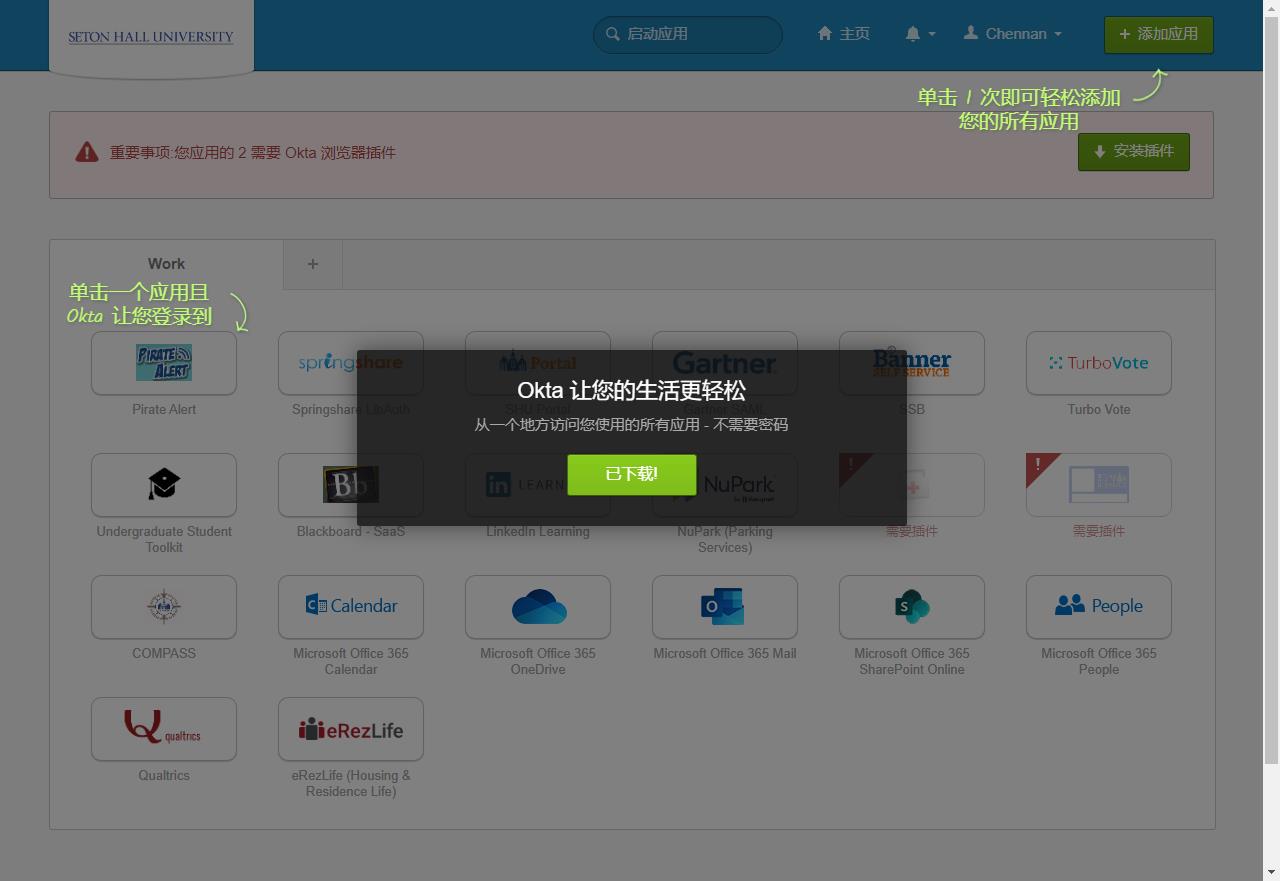Image resolution: width=1280 pixels, height=881 pixels.
Task: Open Microsoft Office 365 OneDrive tile
Action: tap(538, 607)
